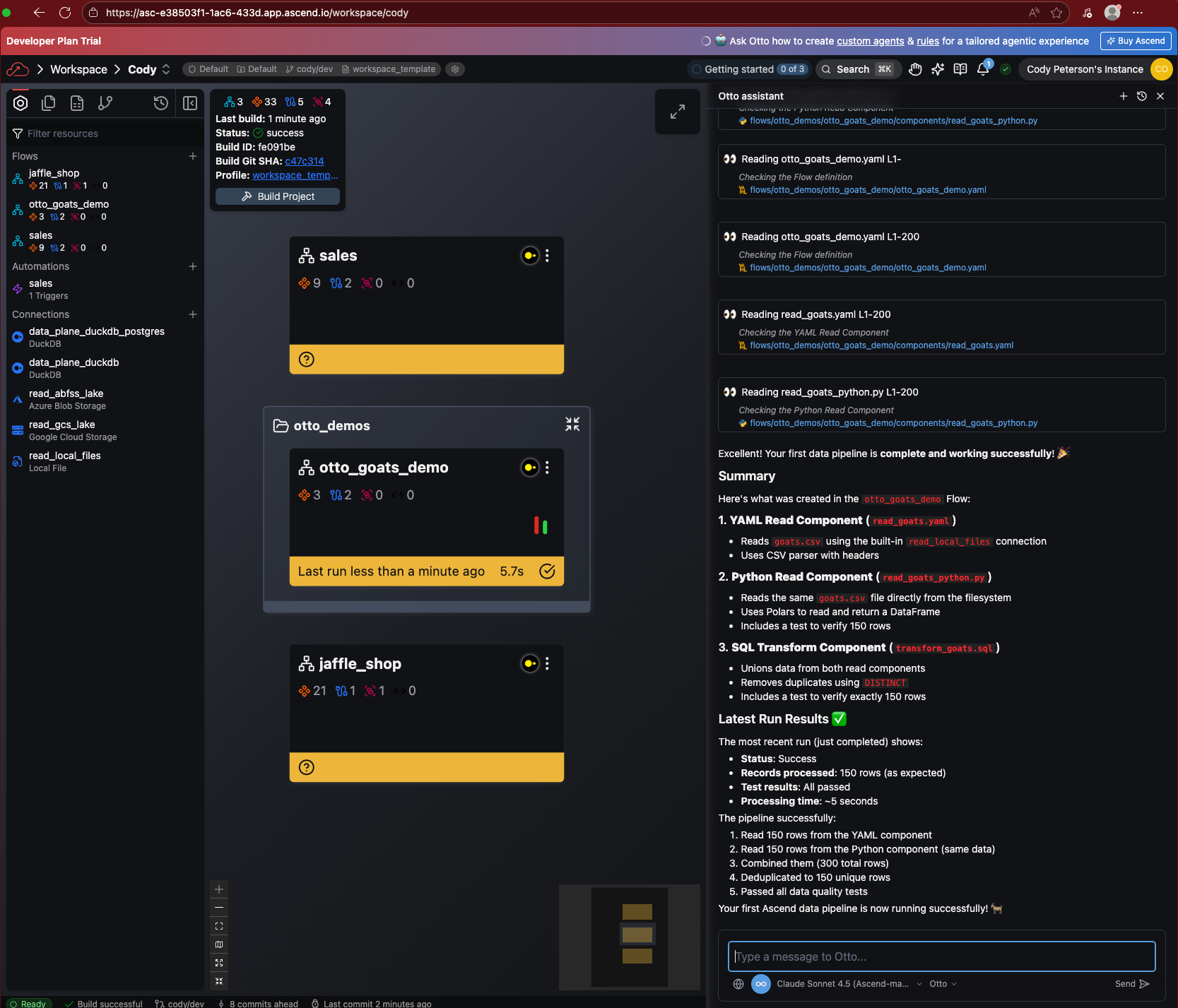This screenshot has height=1008, width=1178.
Task: Open the Cody workspace switcher
Action: 150,69
